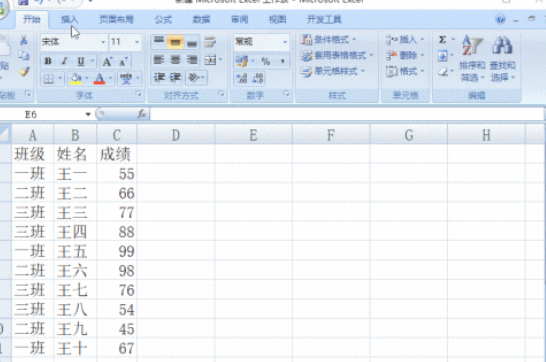Click inside the formula bar
546x362 pixels.
(x=347, y=114)
